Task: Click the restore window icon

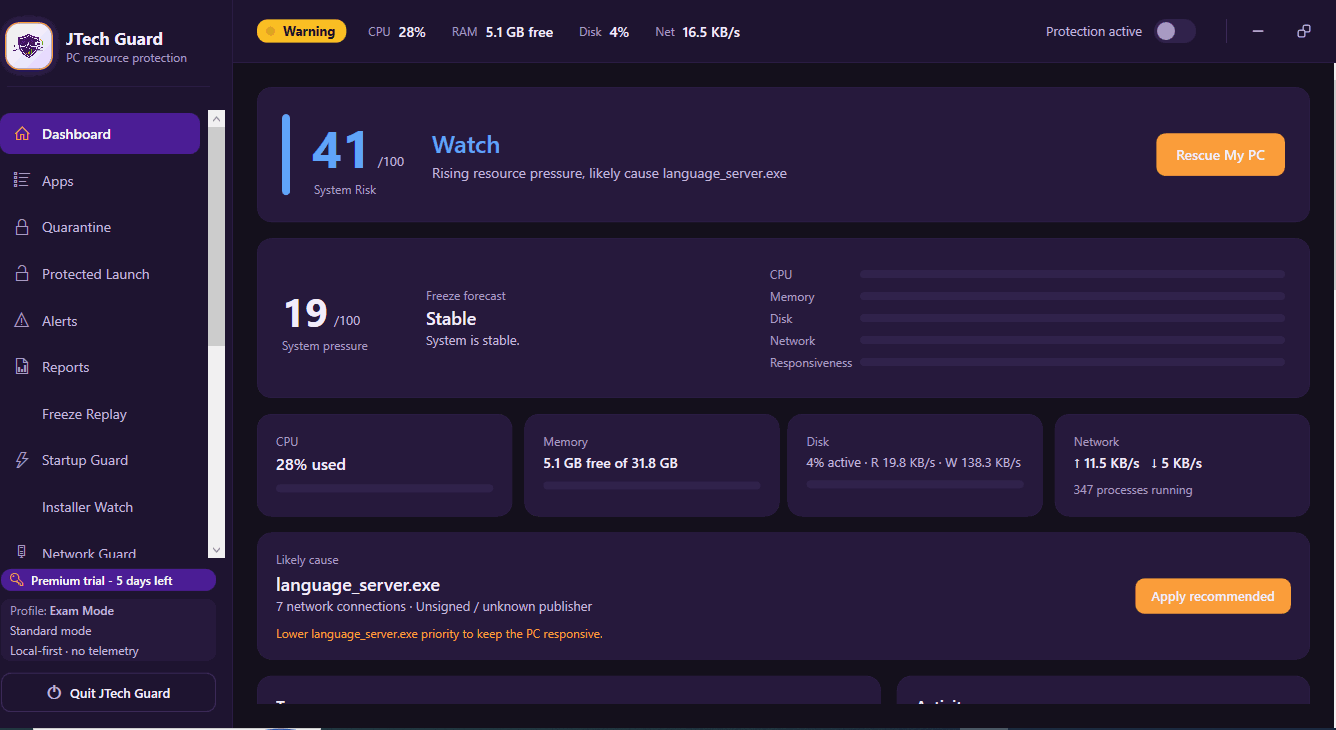Action: (x=1304, y=31)
